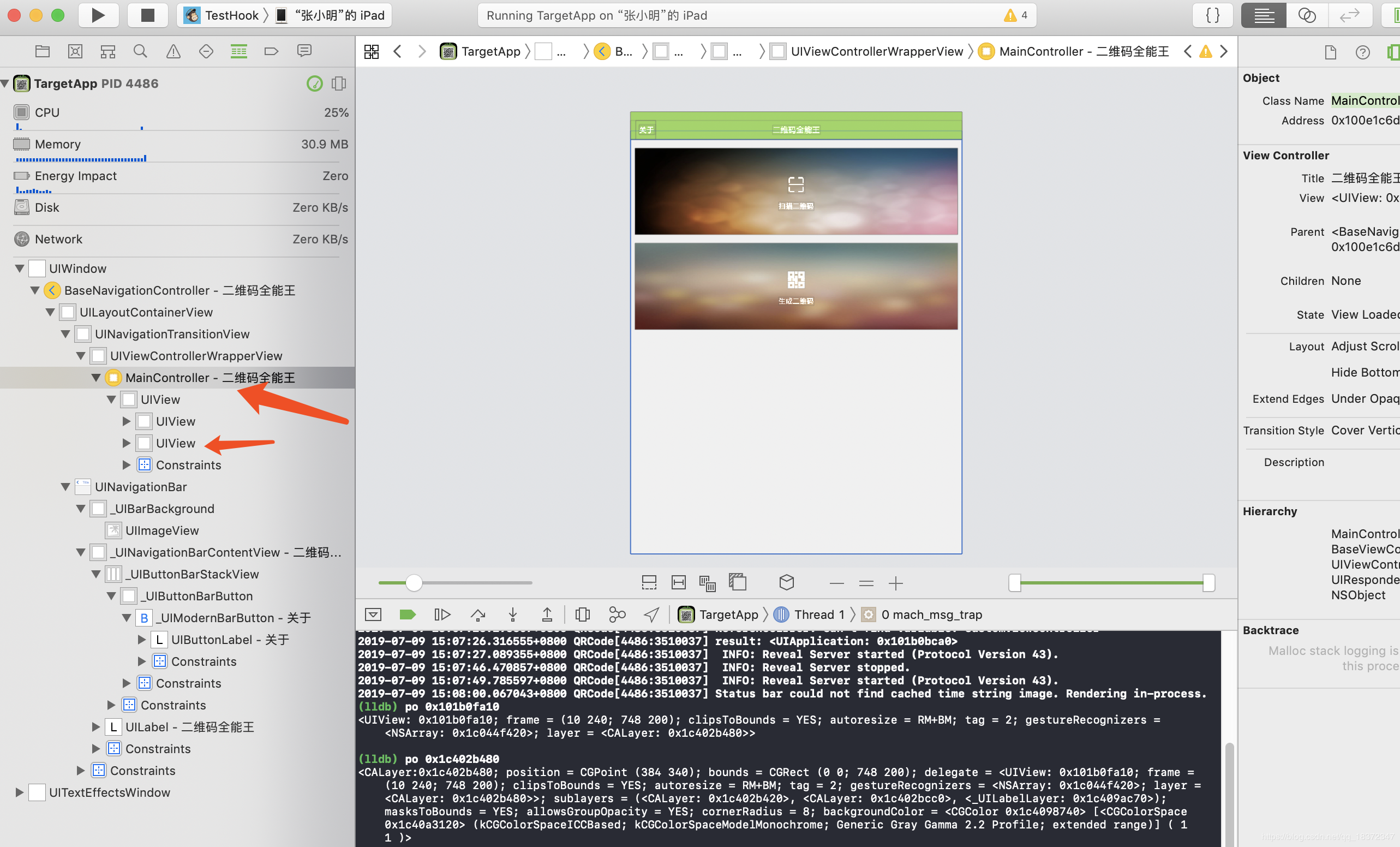Image resolution: width=1400 pixels, height=847 pixels.
Task: Expand the UILabel - 二维码全能王 node
Action: click(97, 727)
